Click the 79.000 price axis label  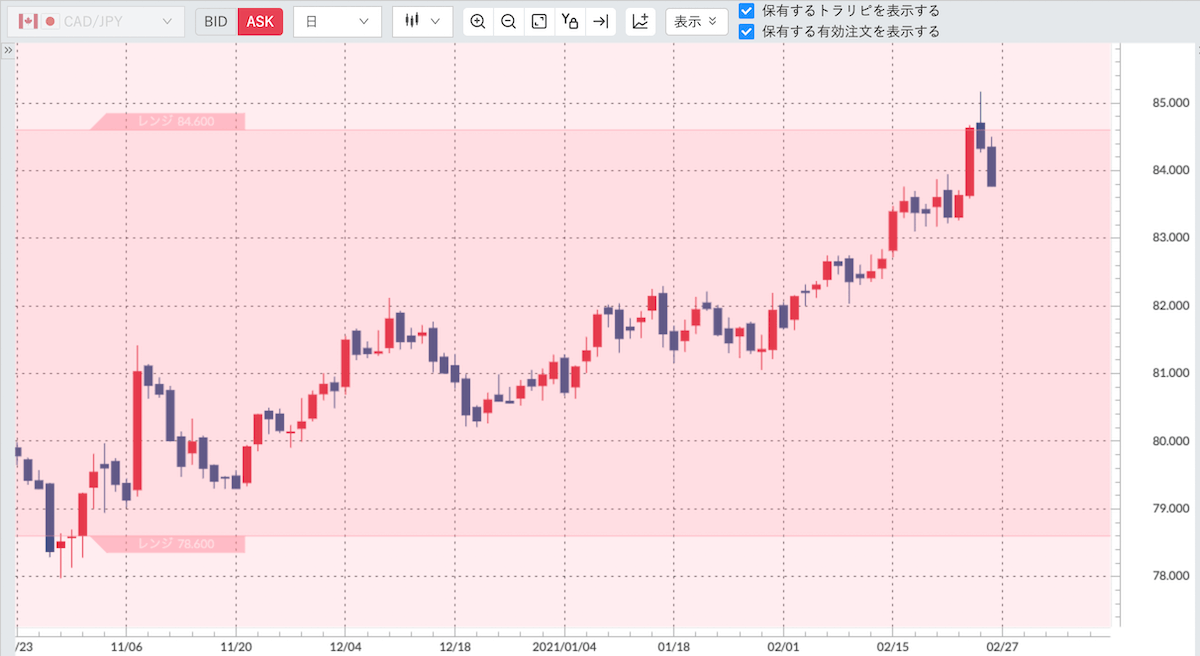[x=1170, y=509]
